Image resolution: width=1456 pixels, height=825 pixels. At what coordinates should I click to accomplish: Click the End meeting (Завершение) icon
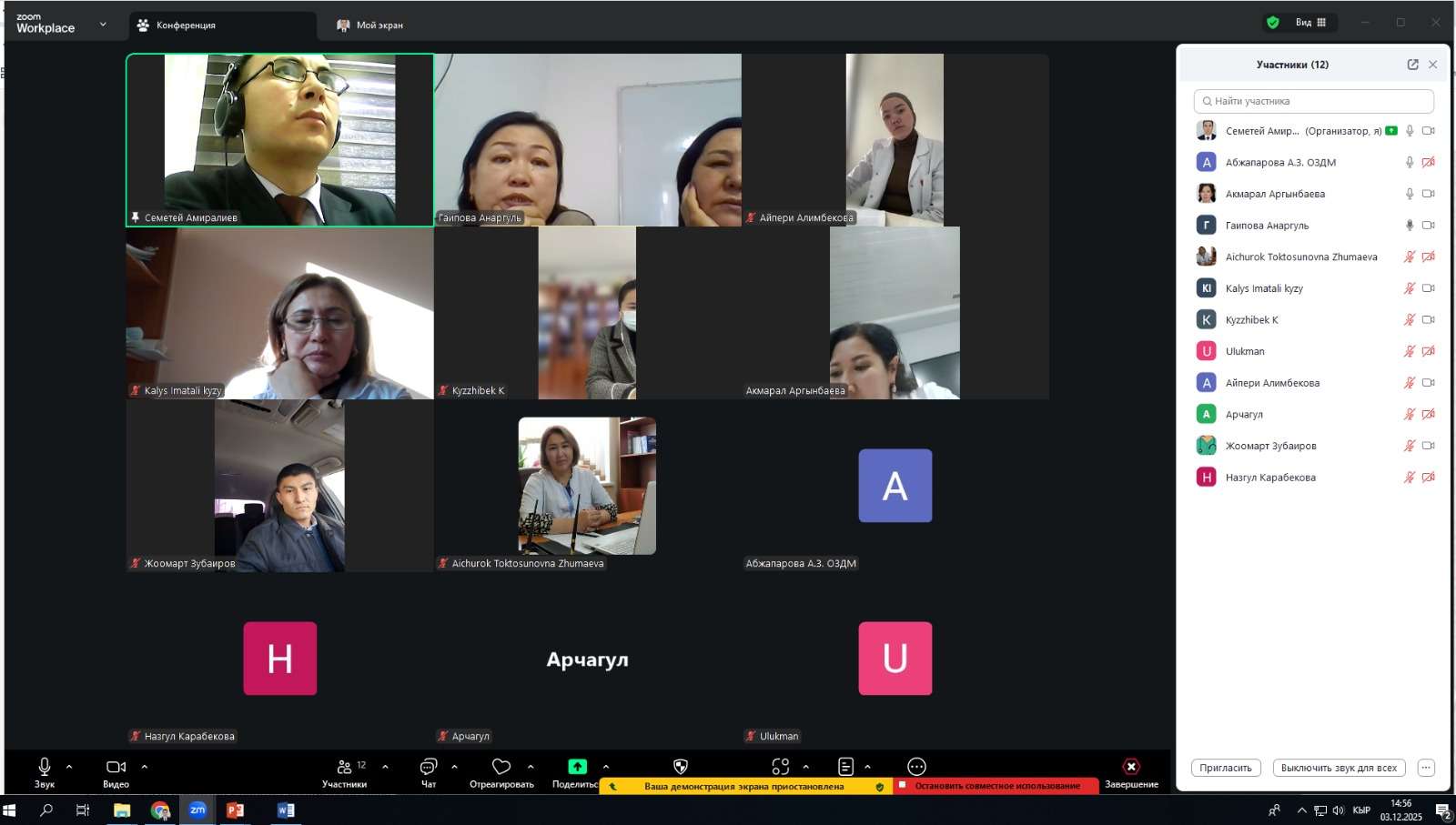pos(1131,767)
